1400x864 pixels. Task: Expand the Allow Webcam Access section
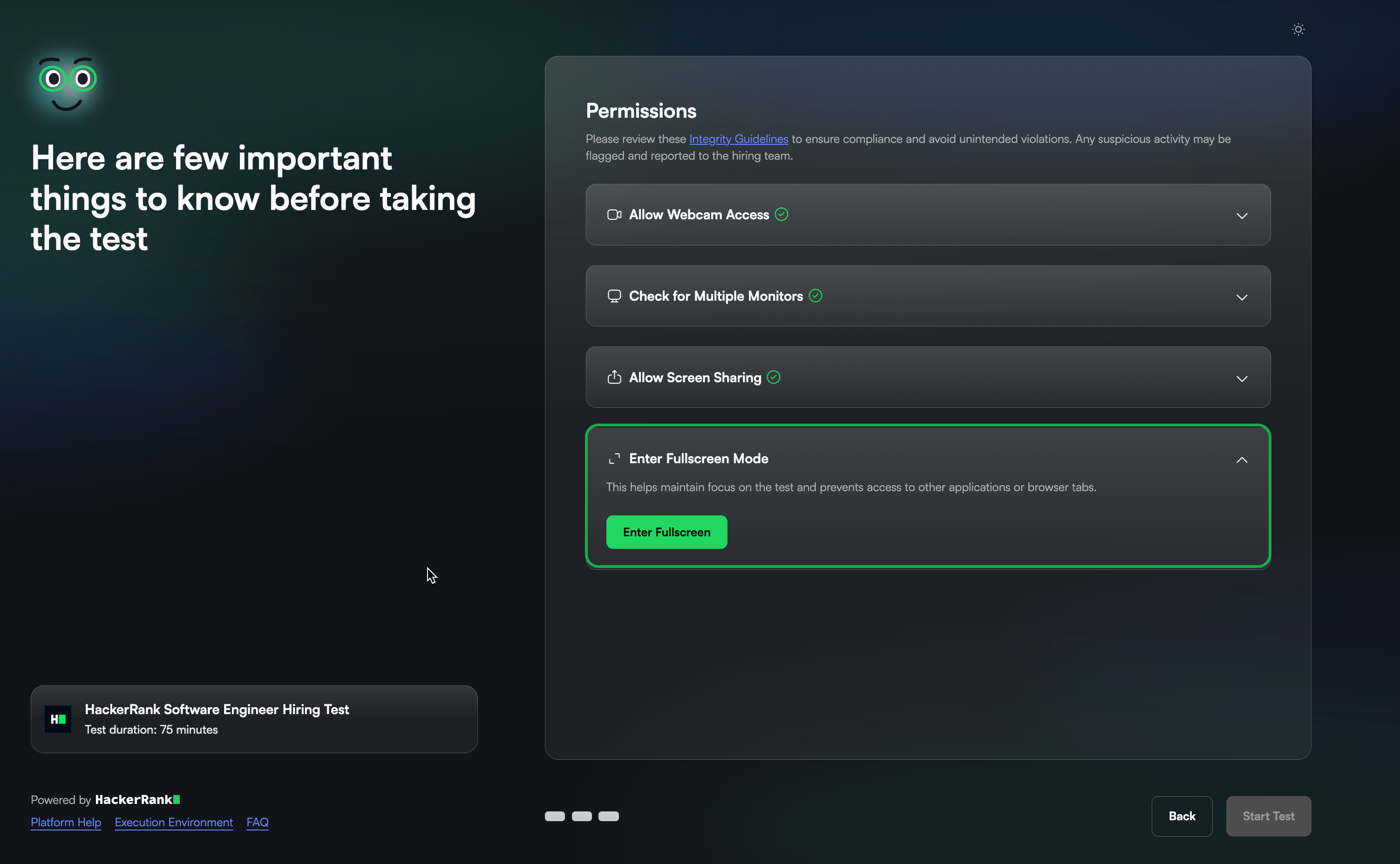(1242, 216)
